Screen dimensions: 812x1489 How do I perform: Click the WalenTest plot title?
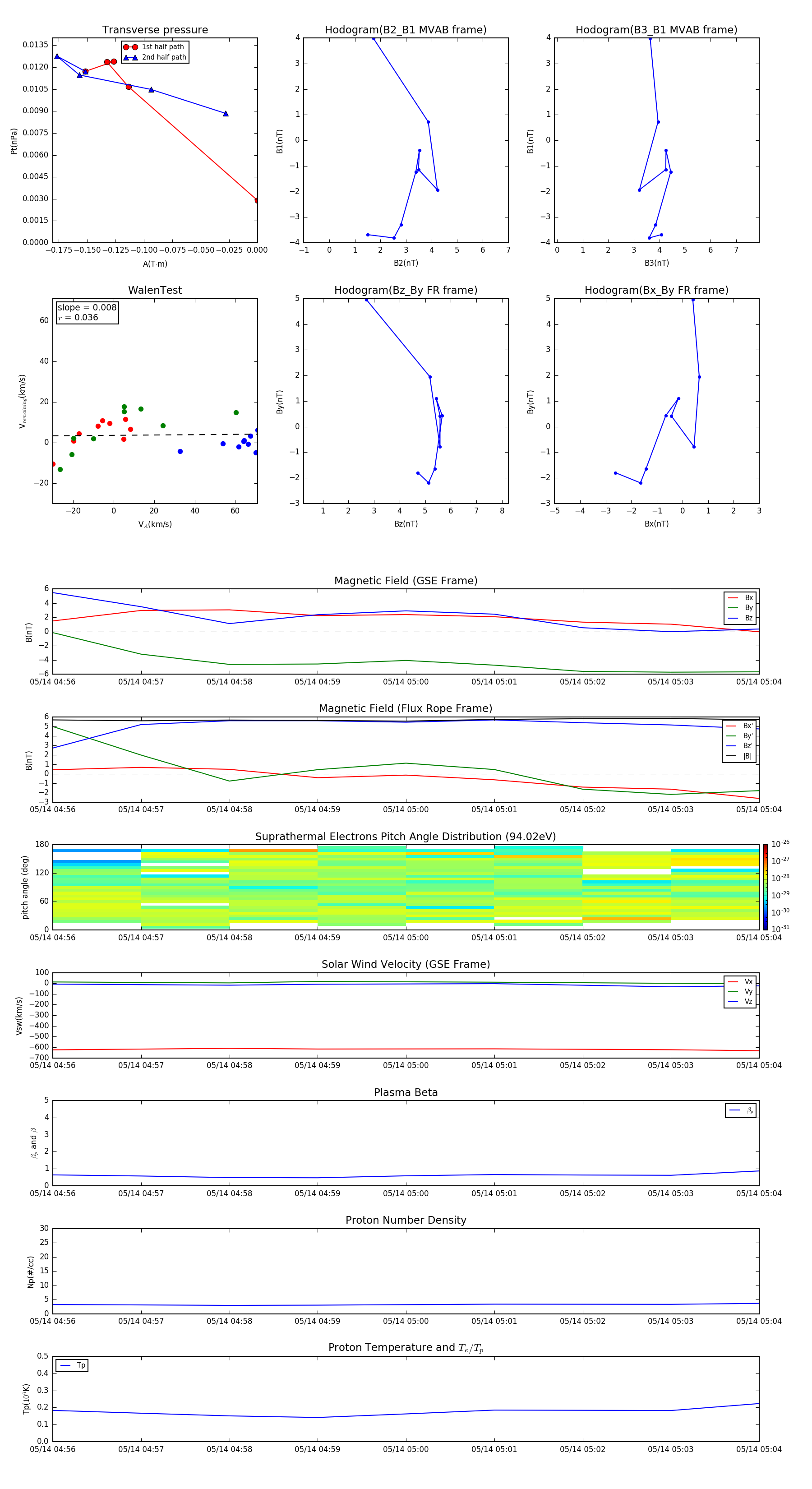(155, 290)
